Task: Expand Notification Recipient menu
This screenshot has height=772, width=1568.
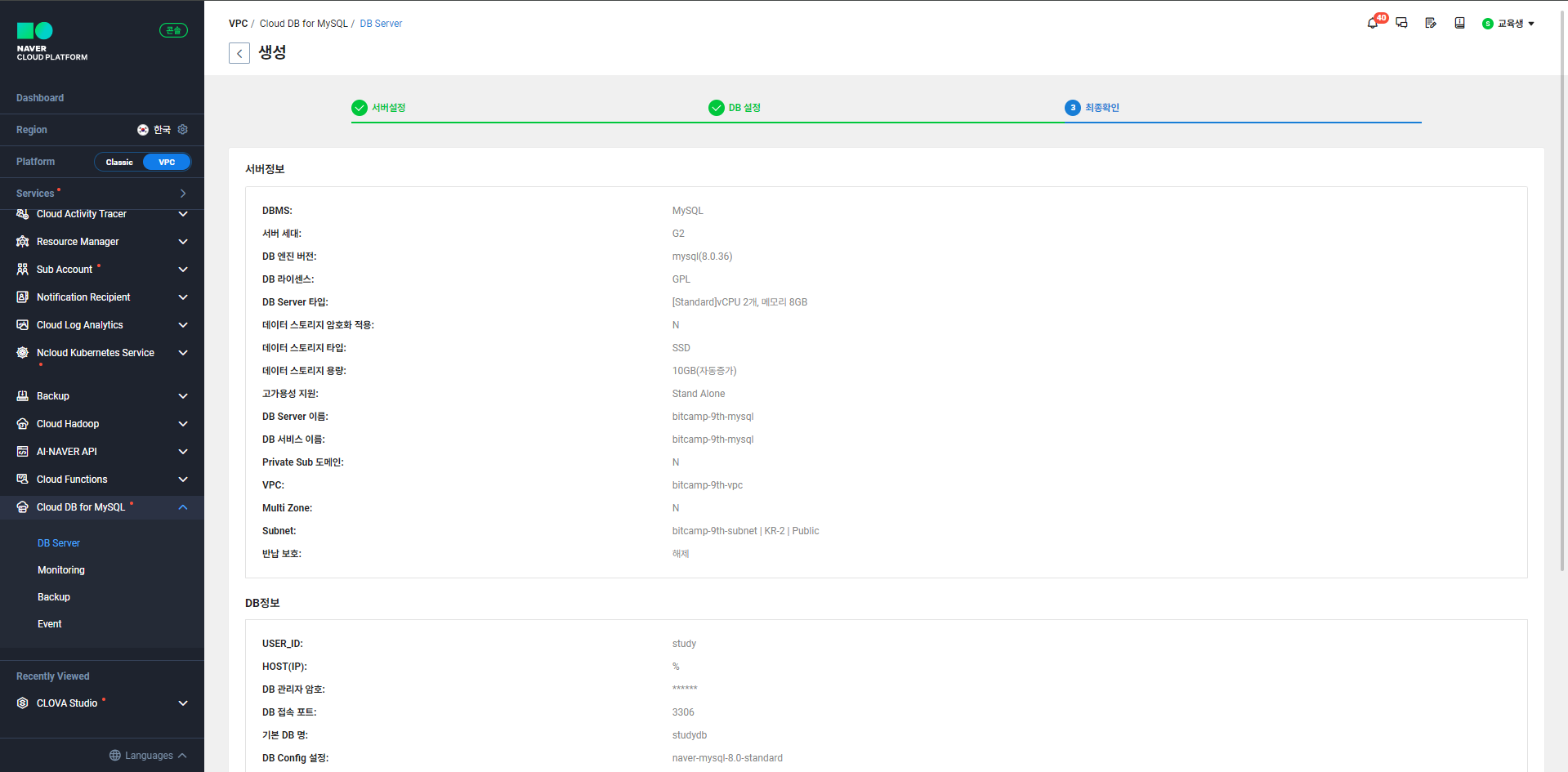Action: tap(183, 297)
